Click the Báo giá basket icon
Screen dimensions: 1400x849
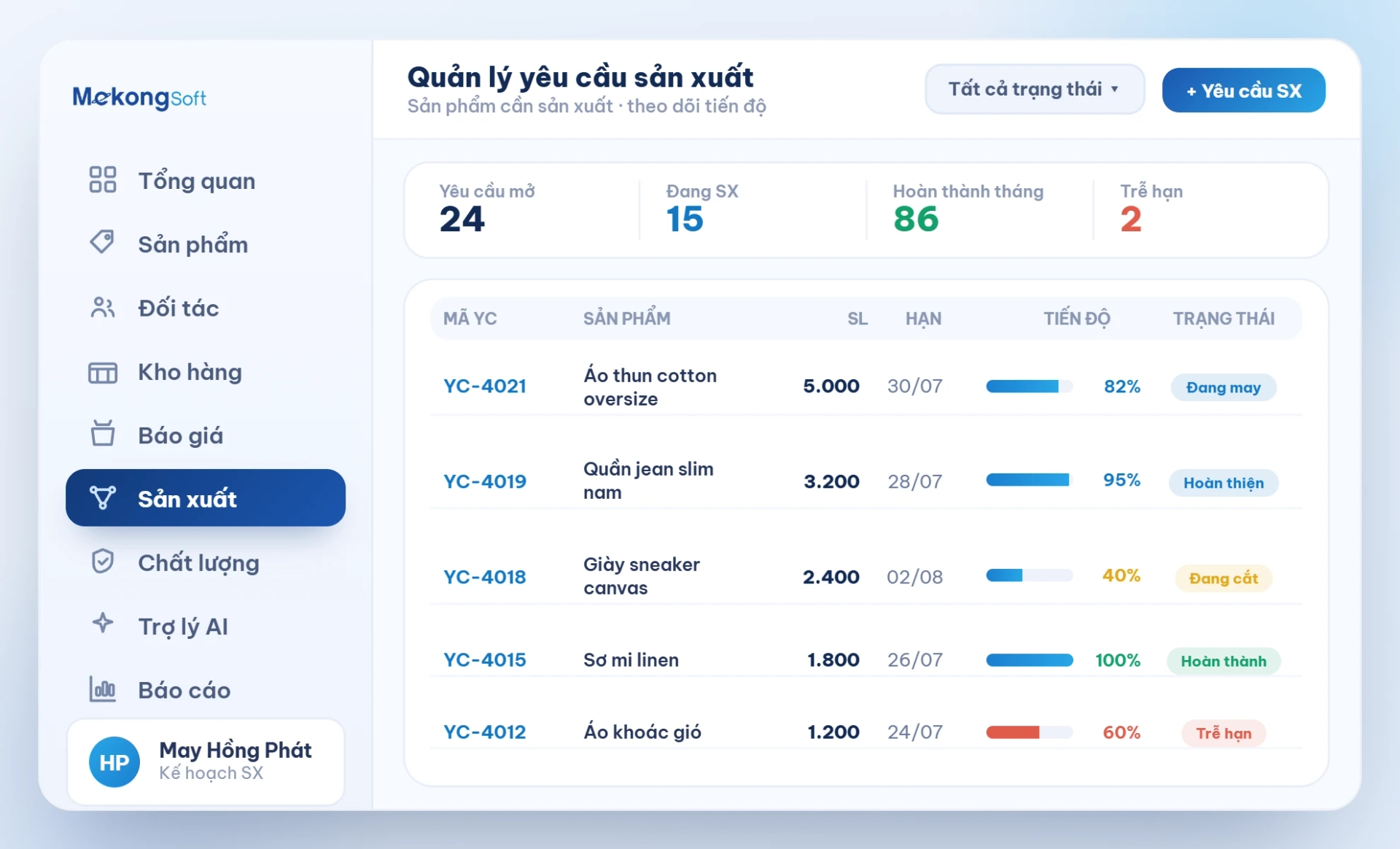click(102, 434)
